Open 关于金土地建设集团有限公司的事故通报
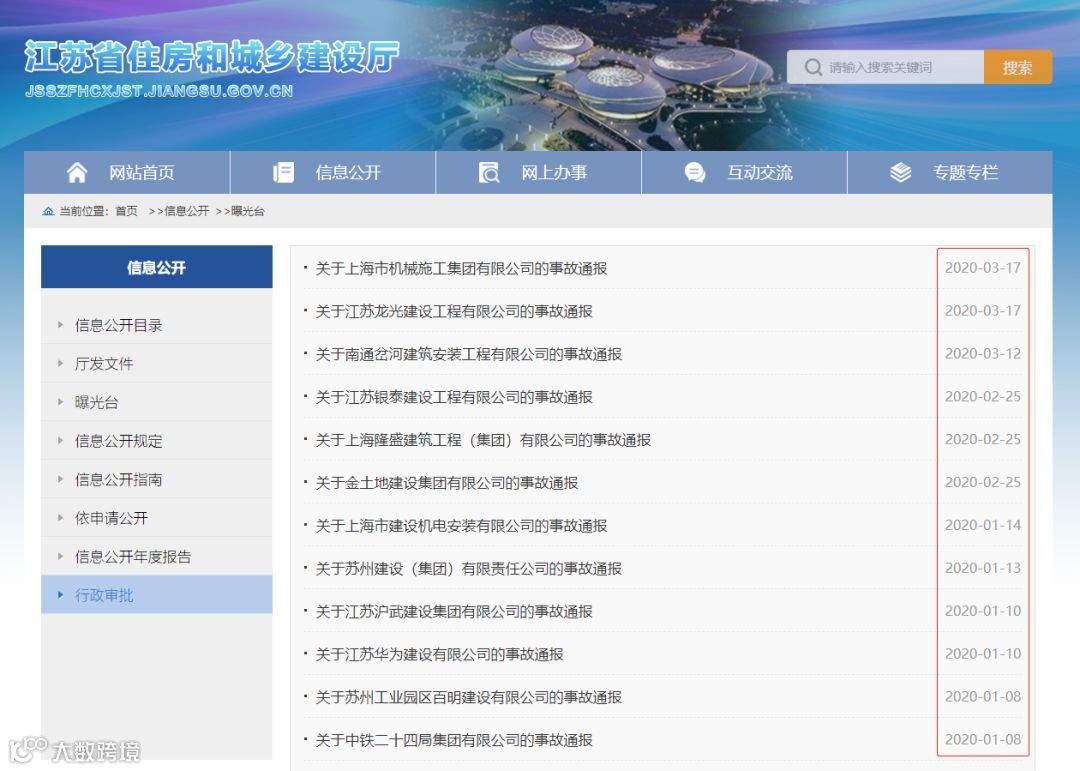1080x771 pixels. (446, 483)
